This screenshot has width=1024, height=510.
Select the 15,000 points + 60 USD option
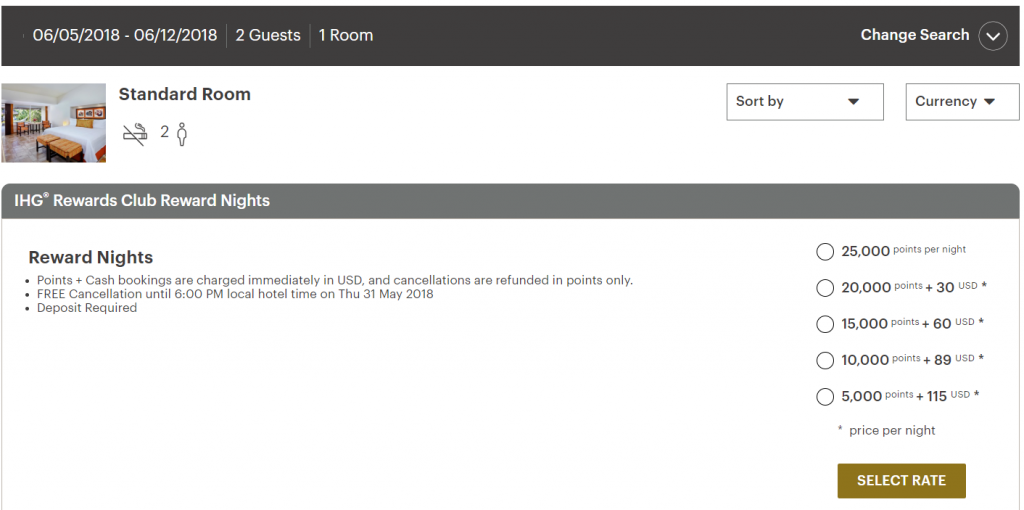tap(825, 324)
